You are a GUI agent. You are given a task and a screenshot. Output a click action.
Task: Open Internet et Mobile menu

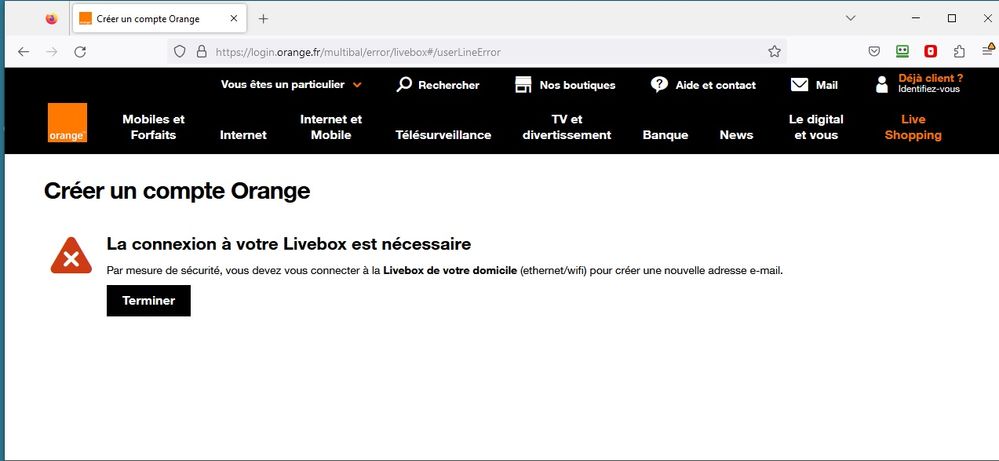331,127
